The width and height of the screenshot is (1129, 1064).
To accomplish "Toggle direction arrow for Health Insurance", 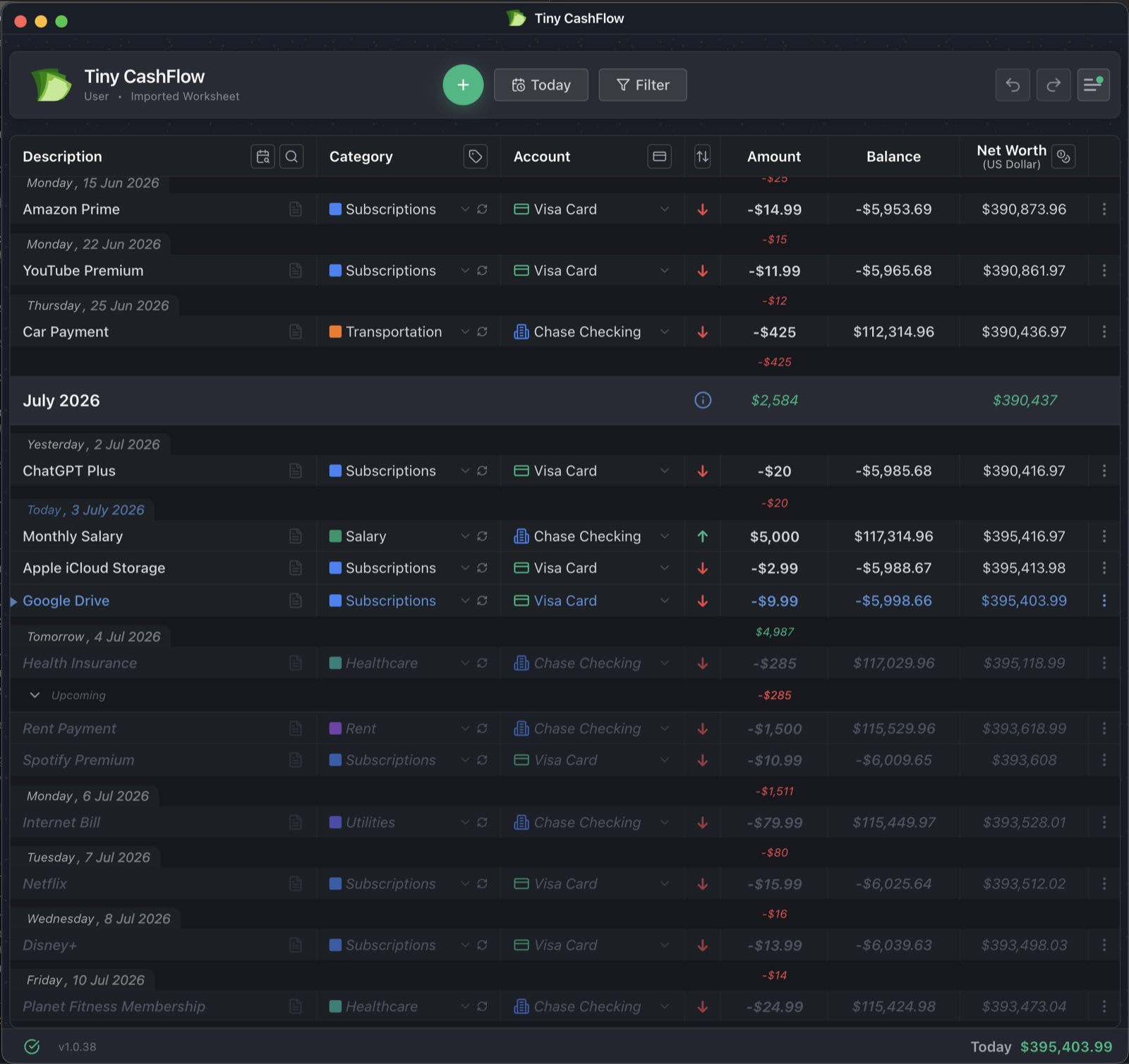I will (x=703, y=663).
